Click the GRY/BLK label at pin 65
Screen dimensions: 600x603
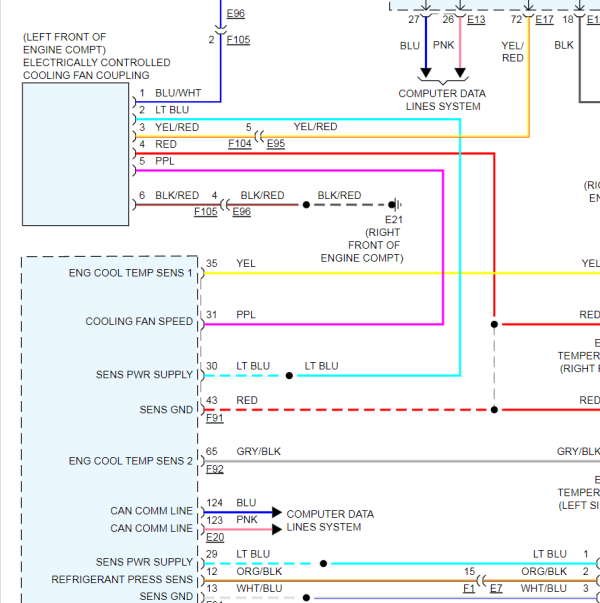click(258, 451)
